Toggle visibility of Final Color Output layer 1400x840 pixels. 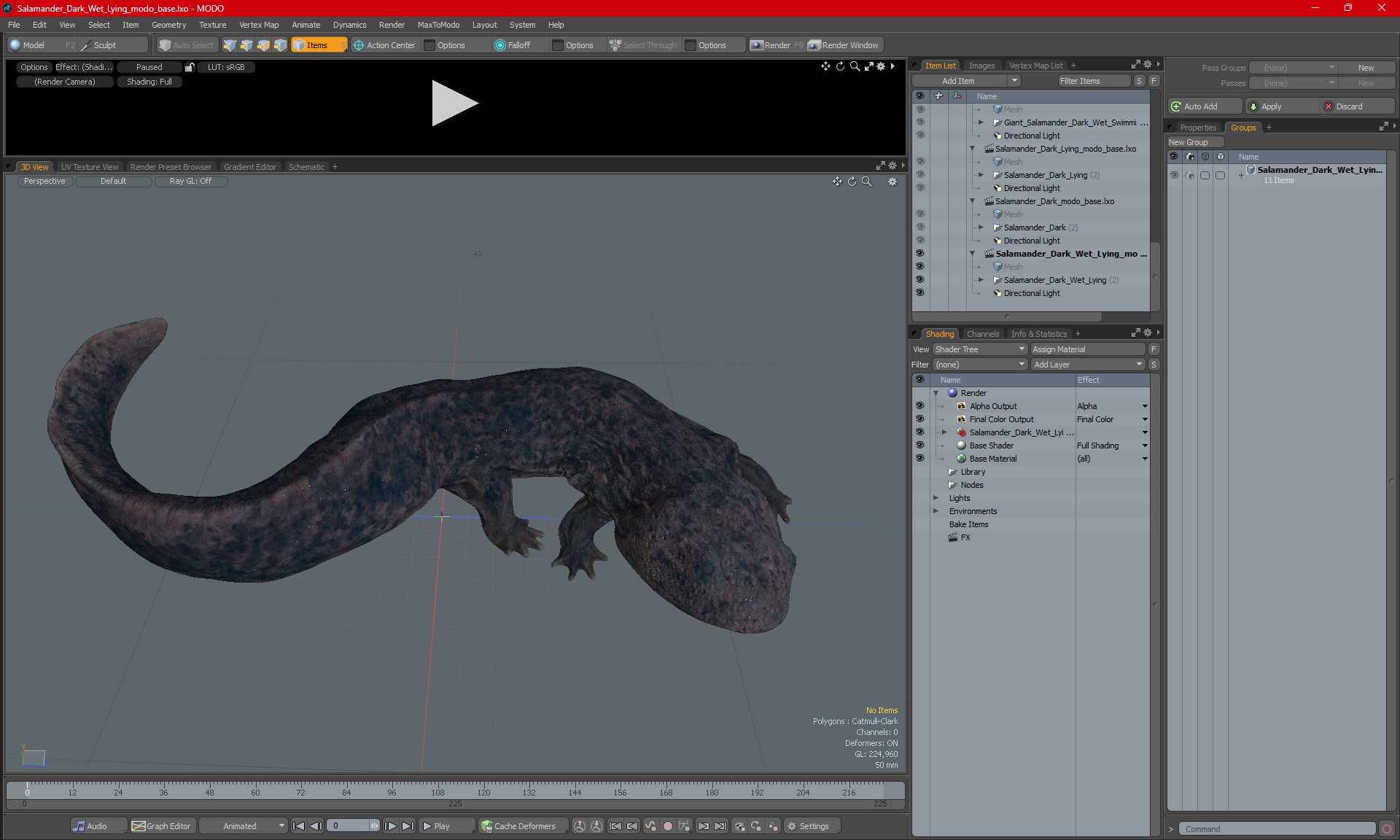pos(919,419)
